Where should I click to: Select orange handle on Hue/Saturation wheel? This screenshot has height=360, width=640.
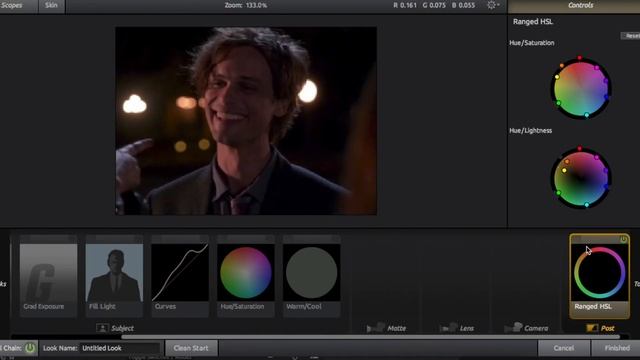562,65
